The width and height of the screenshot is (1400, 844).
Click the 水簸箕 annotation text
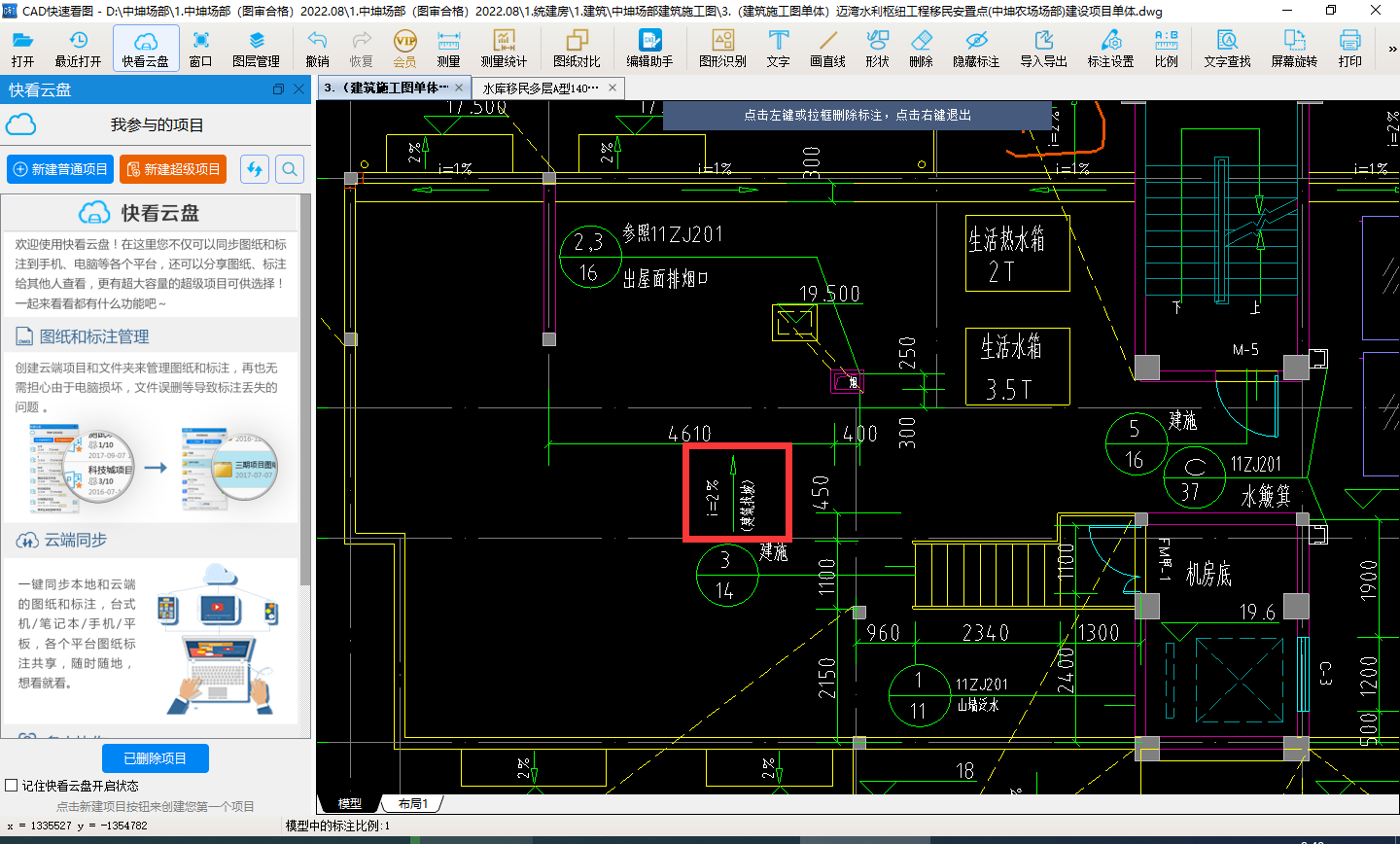1267,496
